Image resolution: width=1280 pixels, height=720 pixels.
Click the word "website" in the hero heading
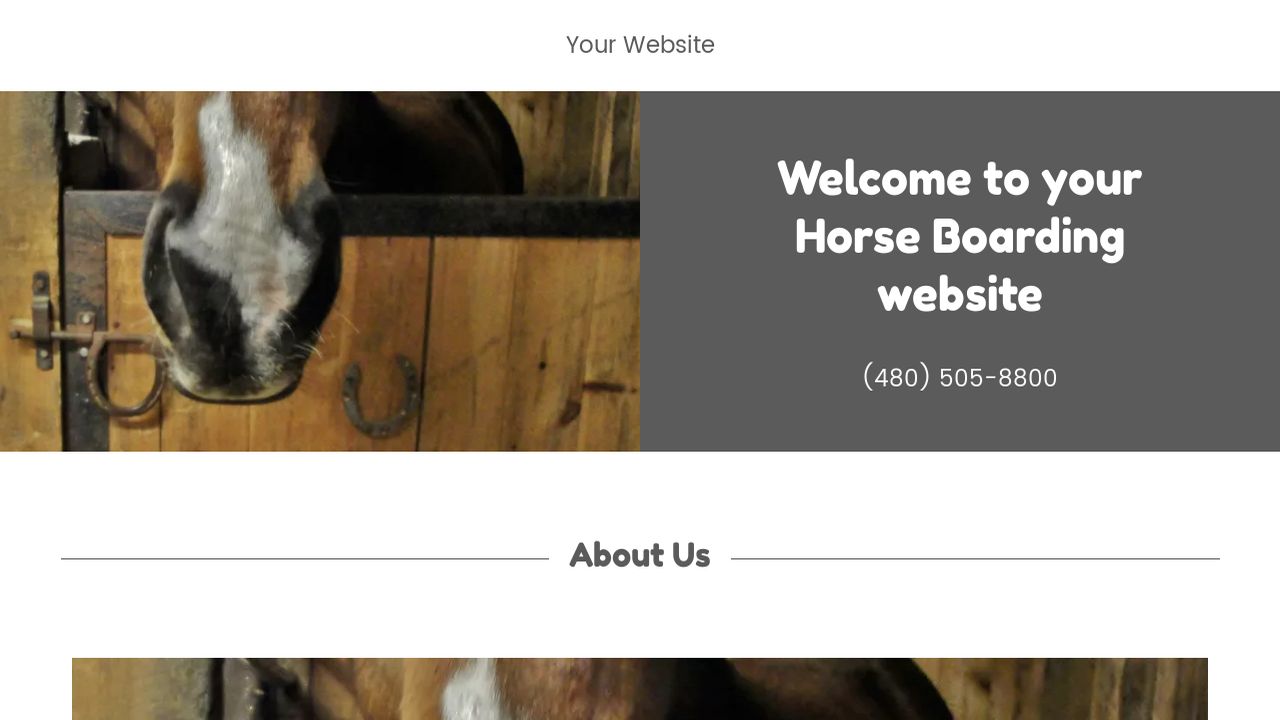point(959,295)
